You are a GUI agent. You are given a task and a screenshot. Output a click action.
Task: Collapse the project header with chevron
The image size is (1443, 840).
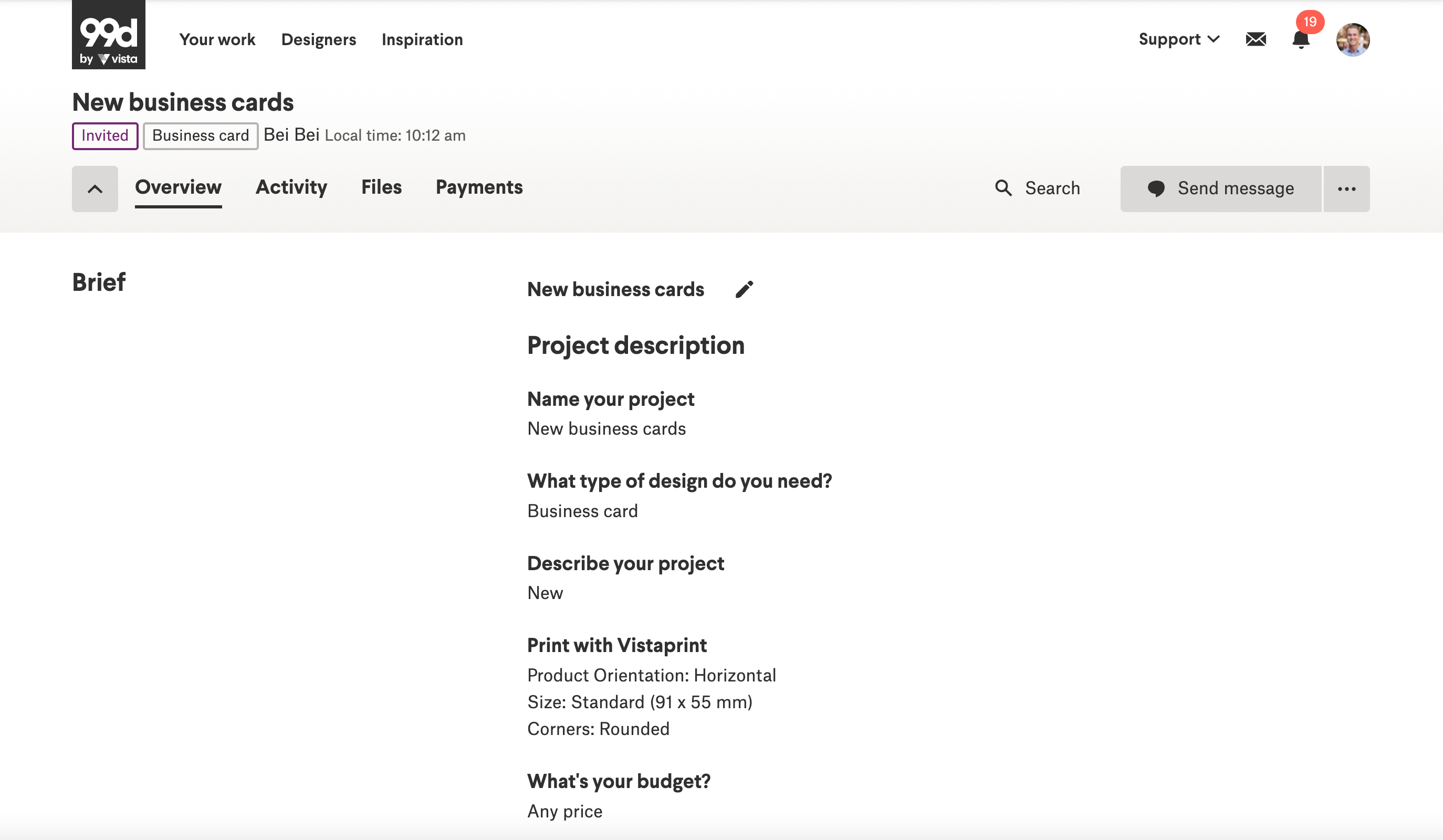pos(95,189)
